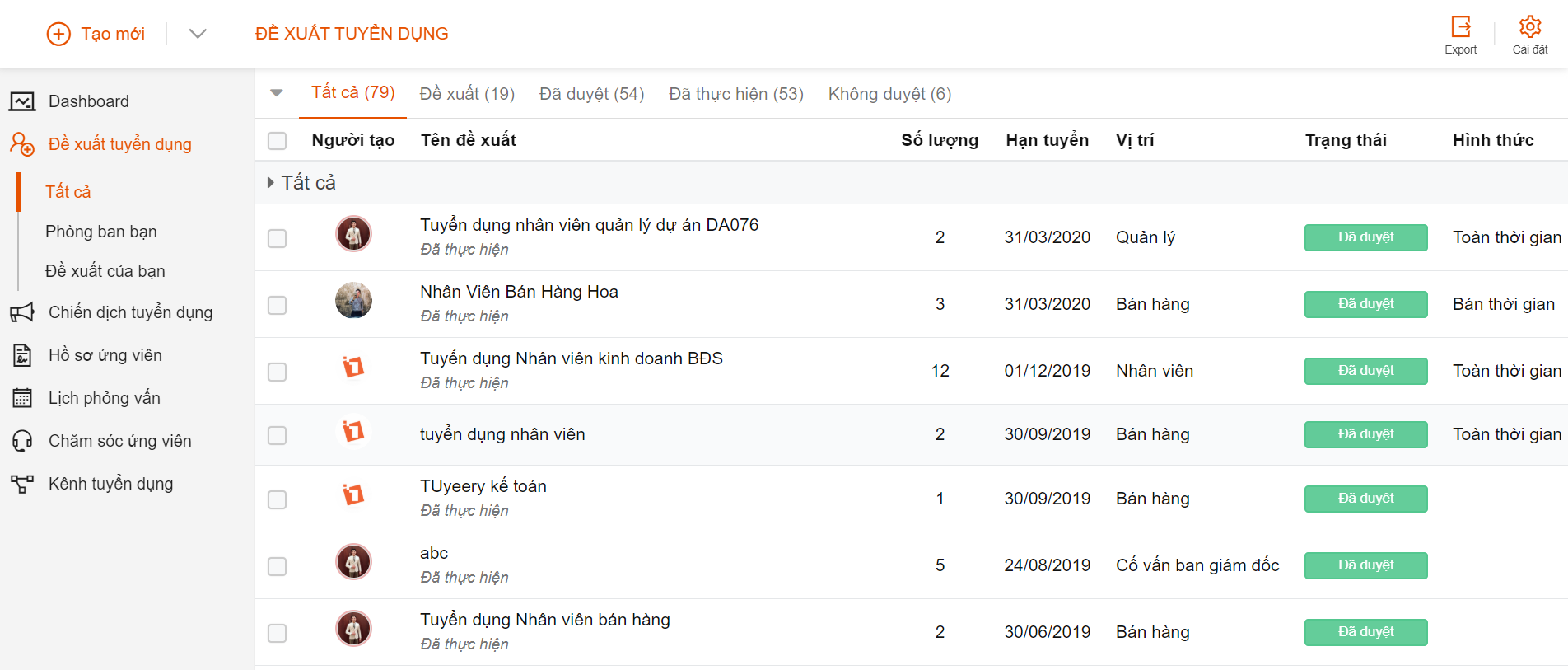This screenshot has height=670, width=1568.
Task: Click Đã duyệt status badge in DA076 row
Action: click(x=1366, y=237)
